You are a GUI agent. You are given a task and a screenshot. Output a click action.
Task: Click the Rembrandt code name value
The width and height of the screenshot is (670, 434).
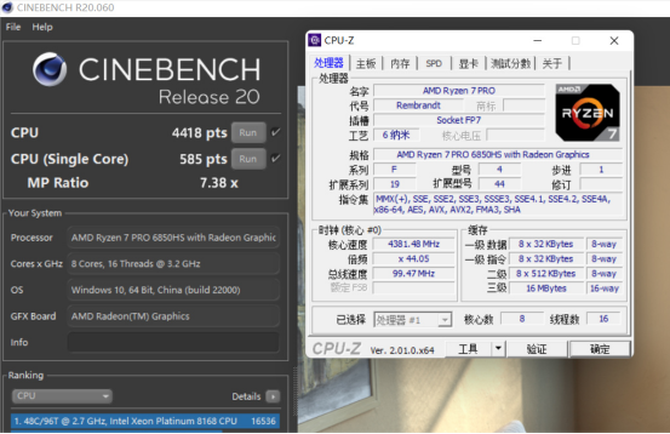[418, 105]
